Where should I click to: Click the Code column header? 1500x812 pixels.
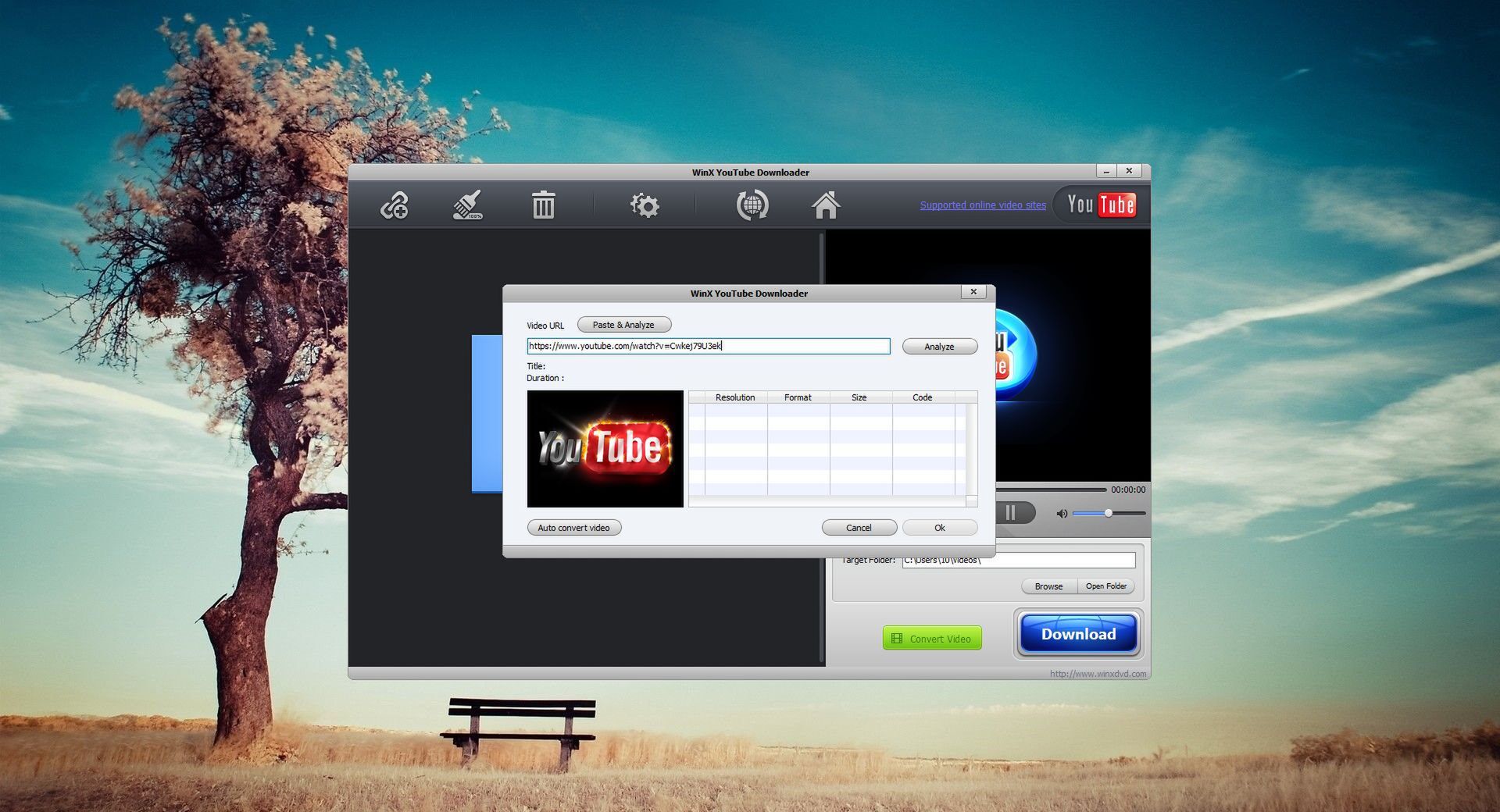coord(923,397)
